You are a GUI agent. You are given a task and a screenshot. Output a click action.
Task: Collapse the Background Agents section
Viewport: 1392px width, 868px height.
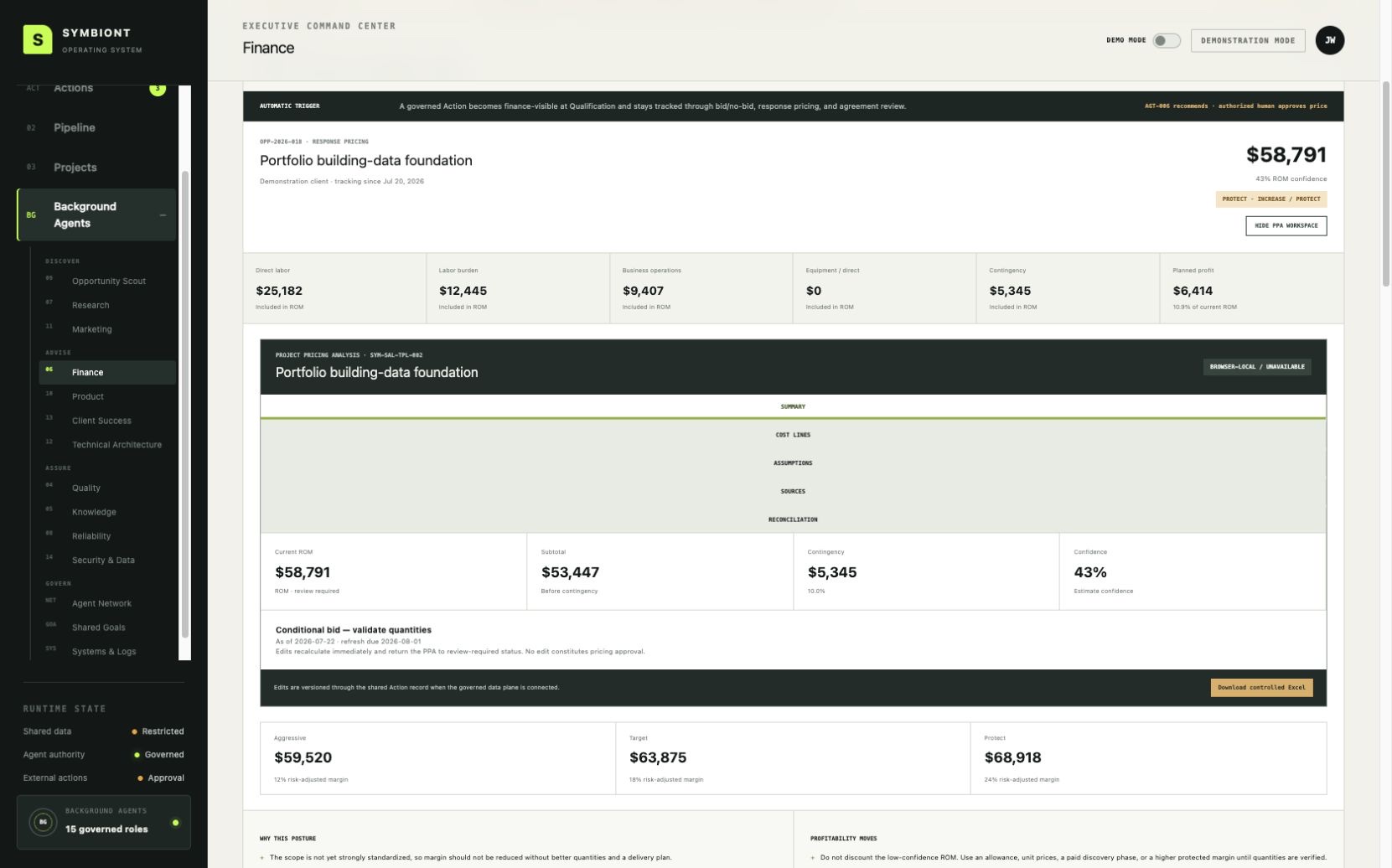point(163,215)
